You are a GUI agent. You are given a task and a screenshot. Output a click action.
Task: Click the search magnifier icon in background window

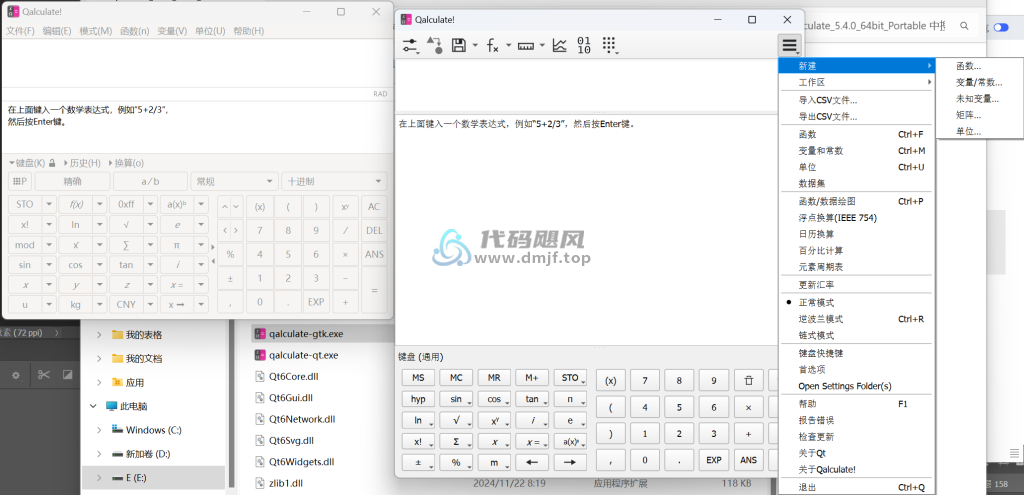964,25
